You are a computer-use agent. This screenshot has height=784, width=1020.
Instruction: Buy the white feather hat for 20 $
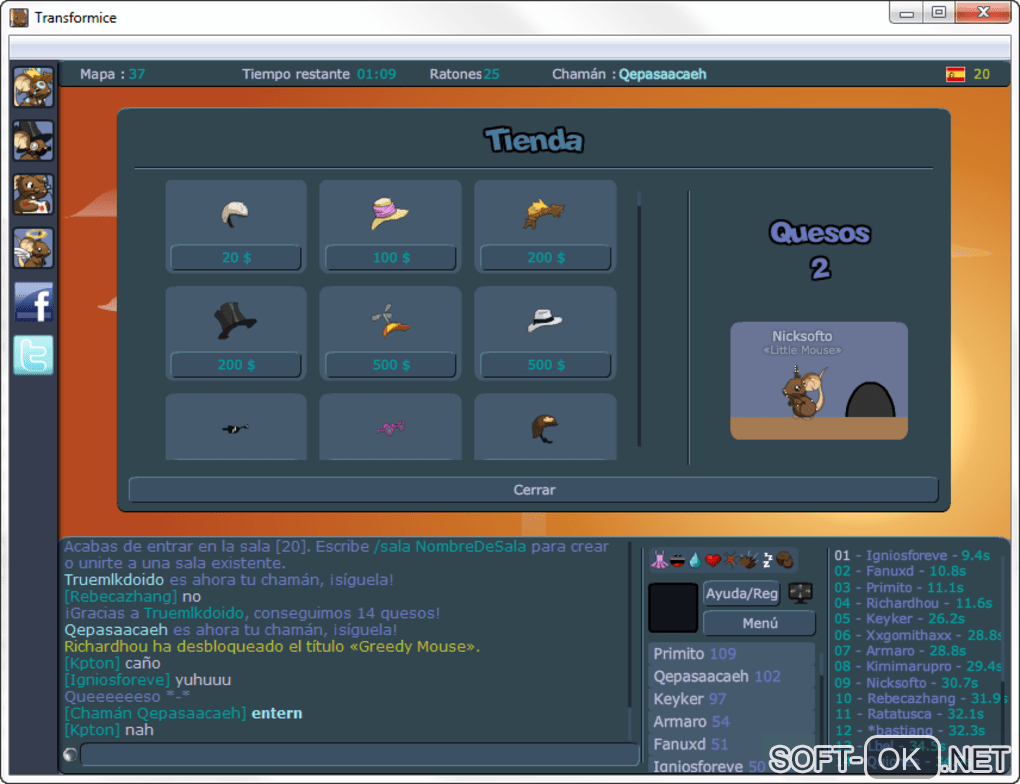coord(236,257)
